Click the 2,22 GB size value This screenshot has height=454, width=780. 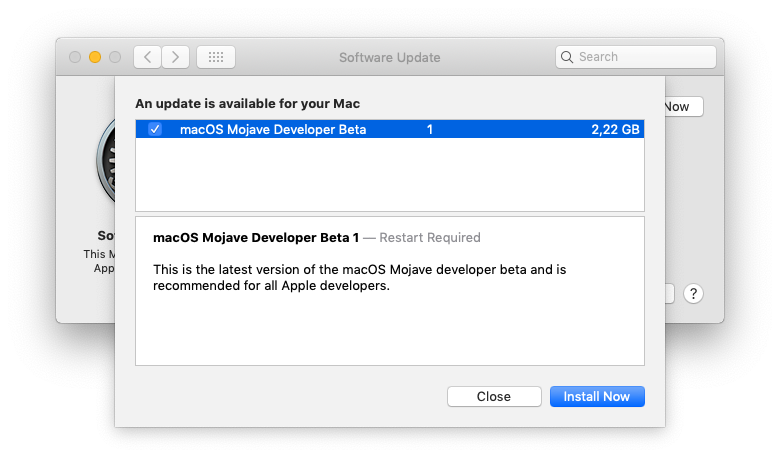click(615, 130)
